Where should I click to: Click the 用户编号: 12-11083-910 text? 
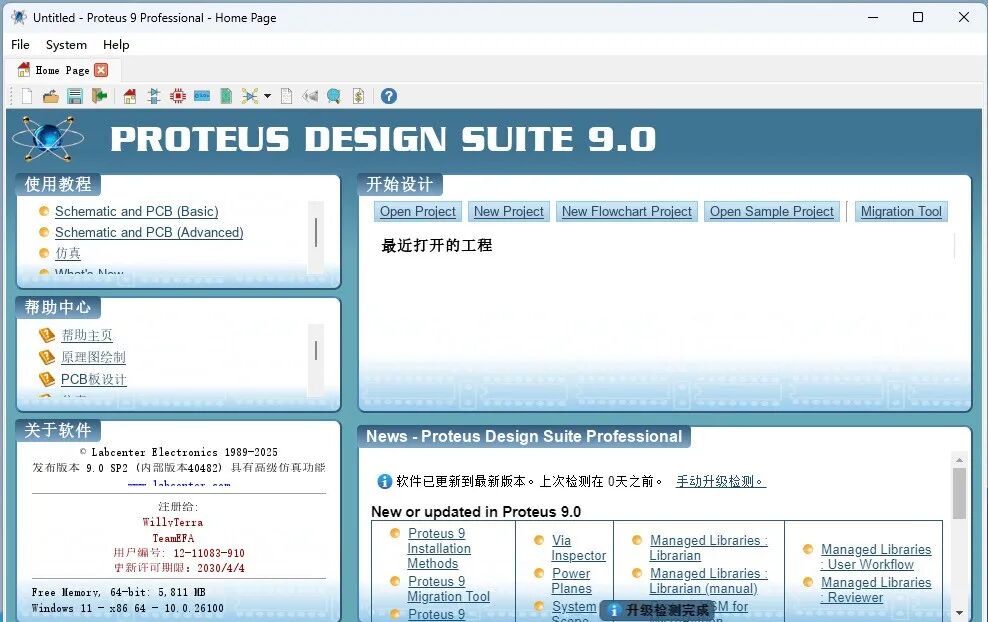pyautogui.click(x=179, y=553)
